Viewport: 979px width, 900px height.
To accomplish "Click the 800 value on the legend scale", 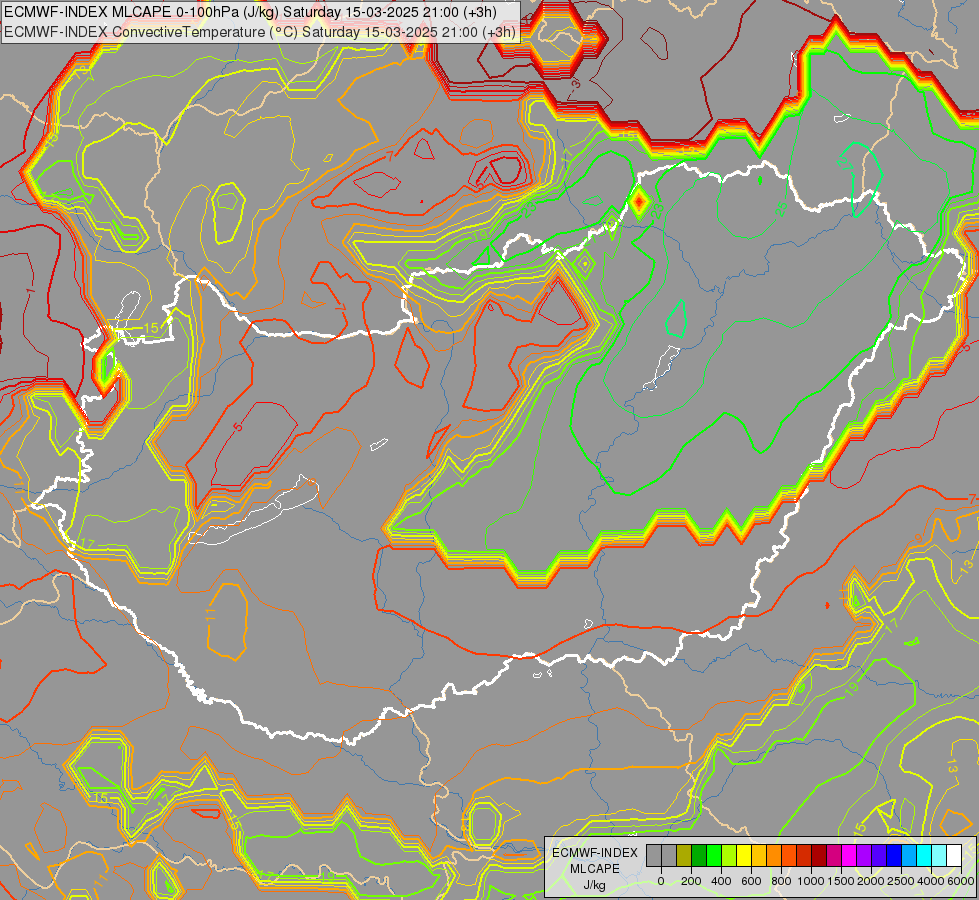I will coord(781,881).
